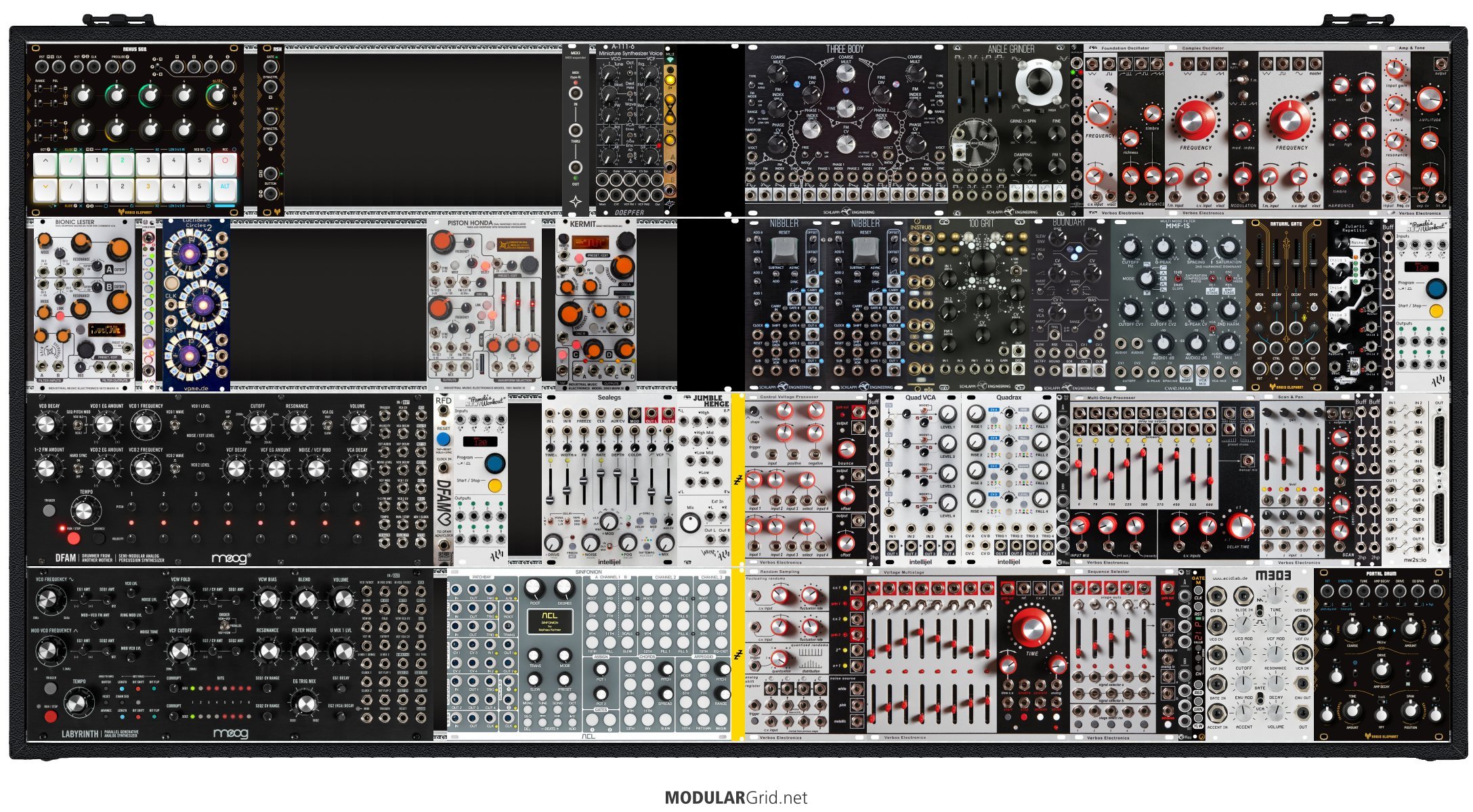Click the DFAM Cutoff knob
Screen dimensions: 1473x812
258,425
